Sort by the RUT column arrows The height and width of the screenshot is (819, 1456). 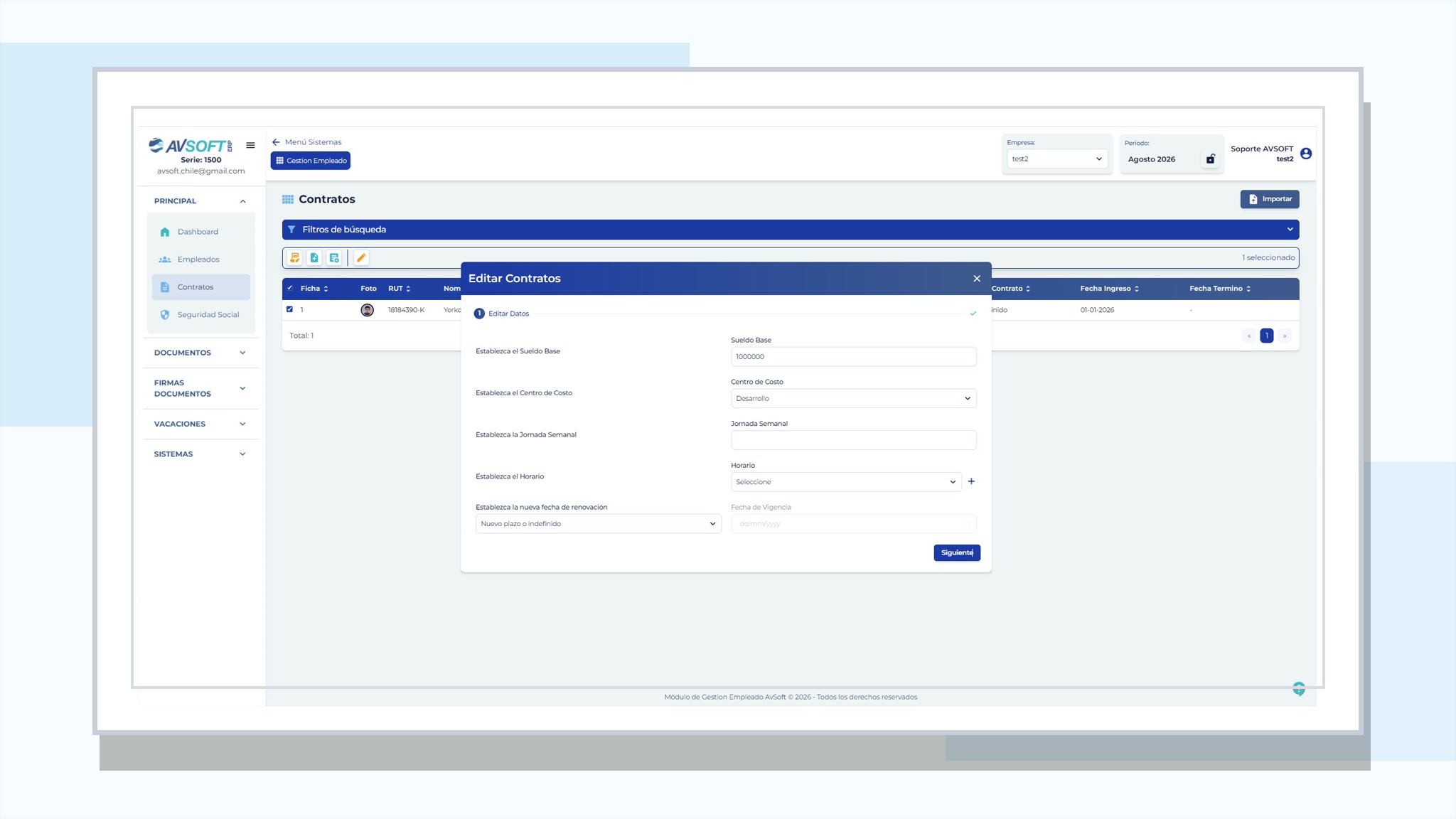(408, 289)
